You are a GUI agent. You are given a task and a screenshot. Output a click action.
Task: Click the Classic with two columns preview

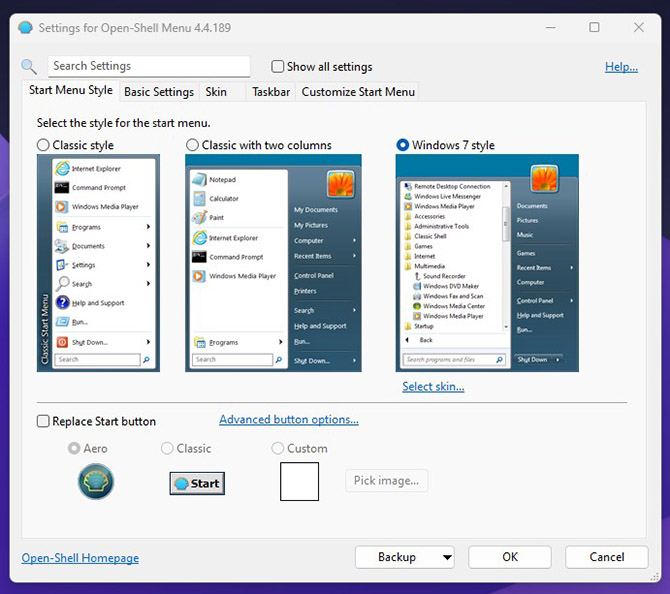click(273, 263)
